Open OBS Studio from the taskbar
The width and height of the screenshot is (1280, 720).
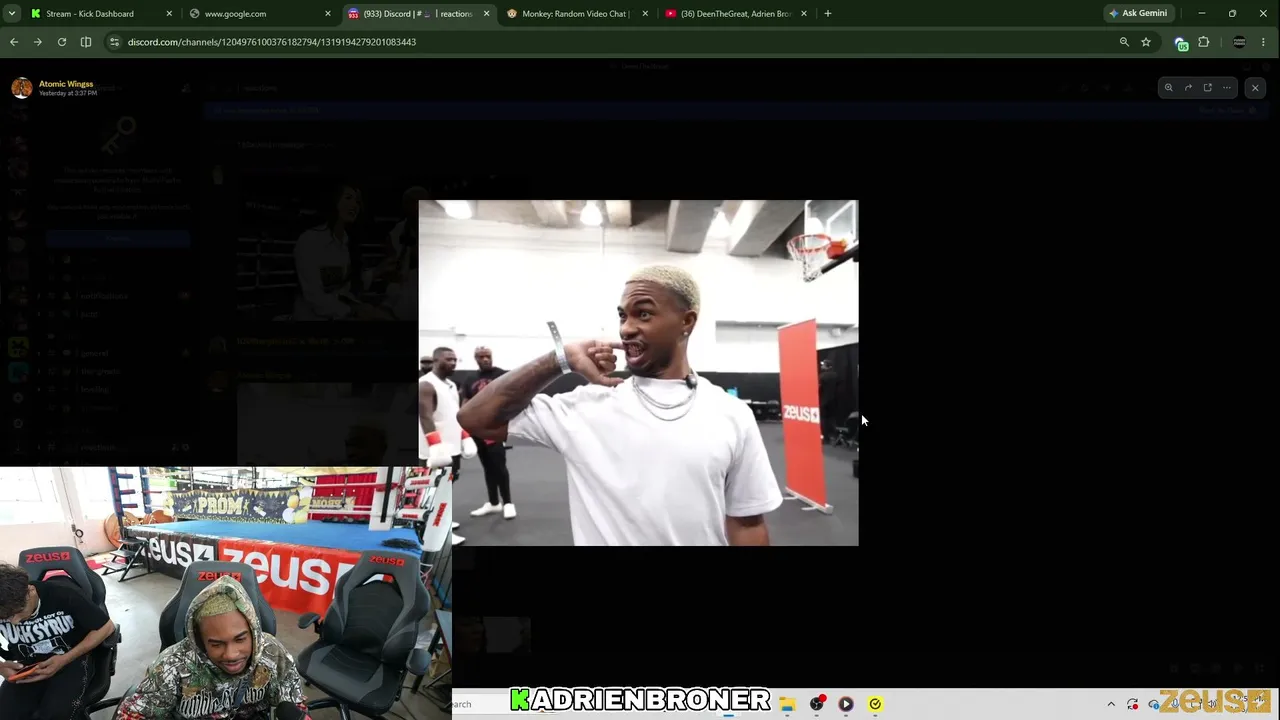817,704
